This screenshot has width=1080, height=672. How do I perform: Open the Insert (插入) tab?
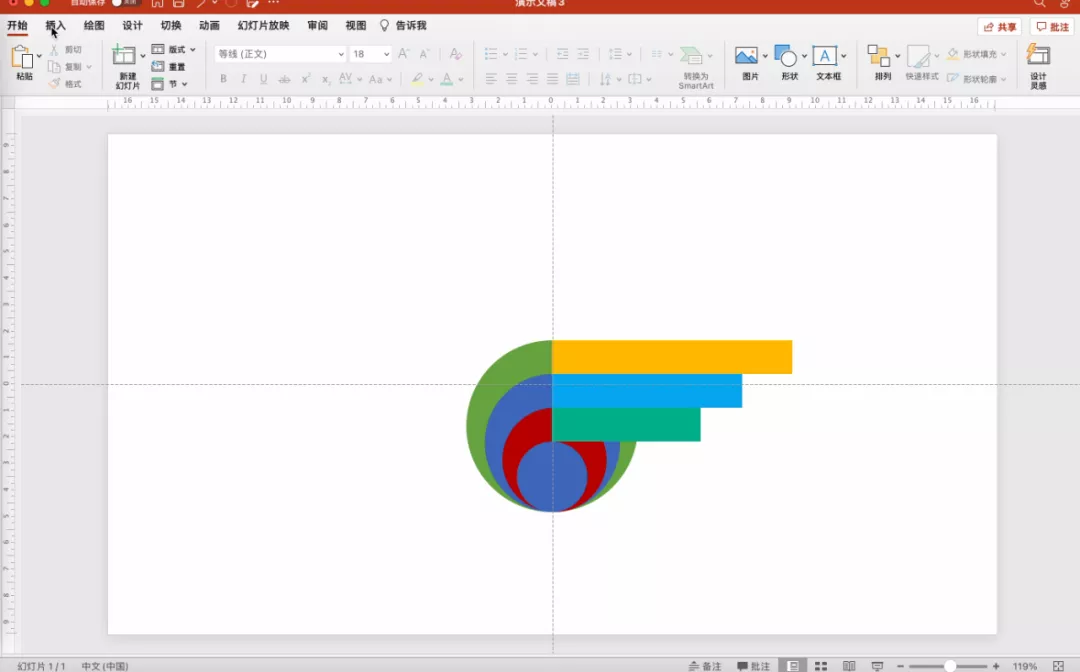pyautogui.click(x=56, y=25)
